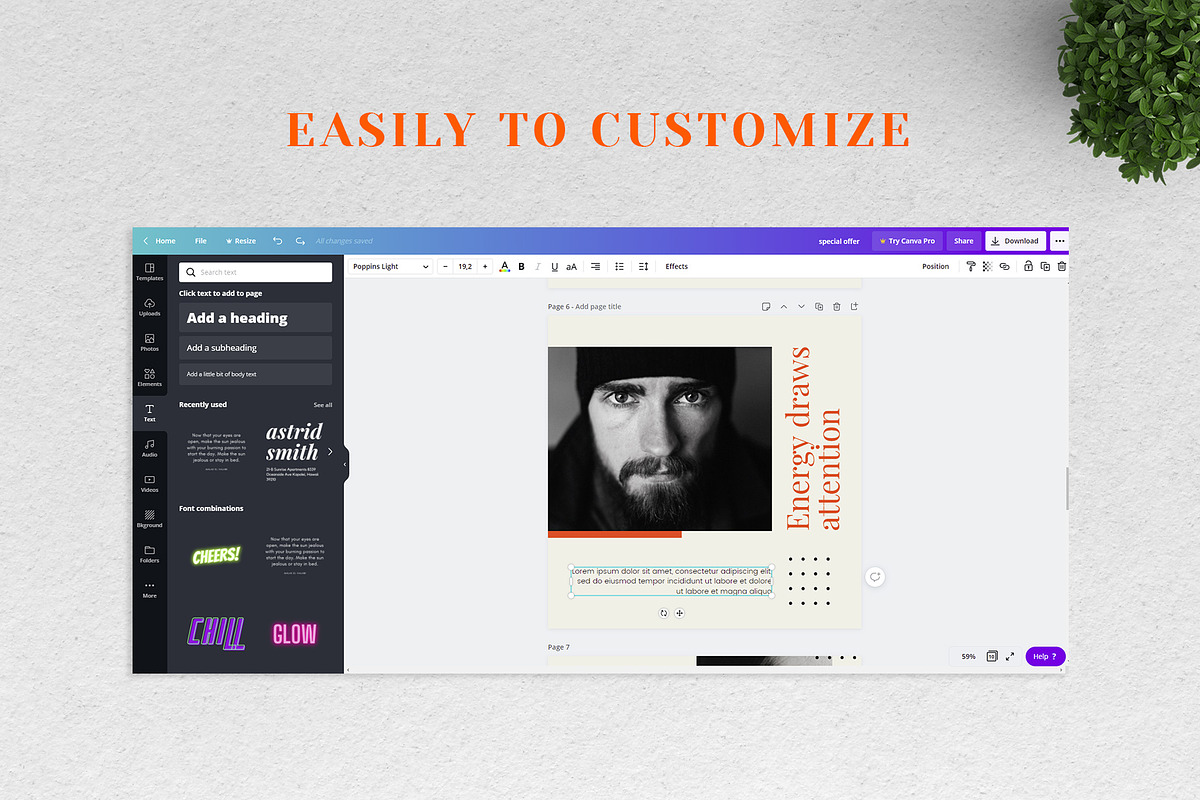The image size is (1200, 800).
Task: Go back Home via top bar
Action: [x=160, y=241]
